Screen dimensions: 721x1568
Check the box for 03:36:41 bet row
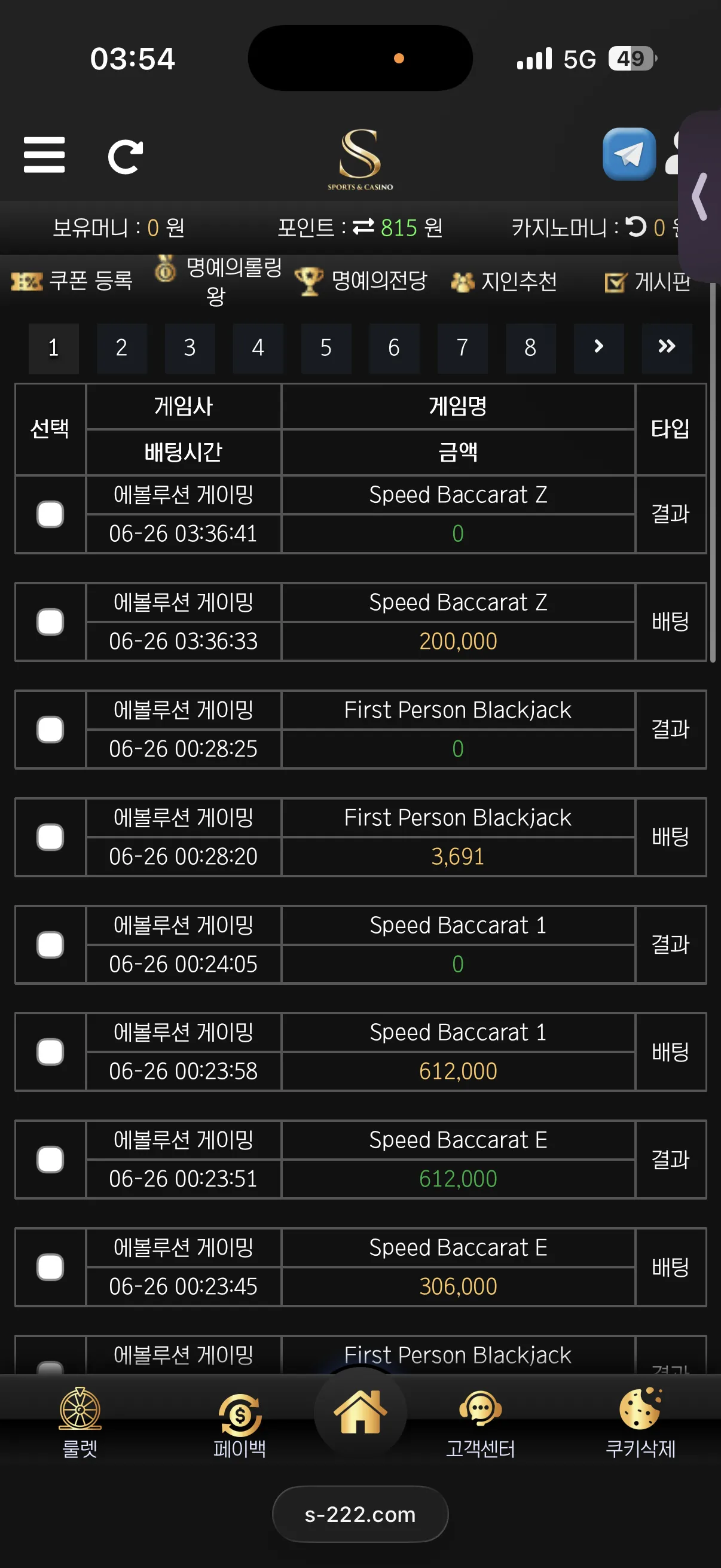coord(50,514)
